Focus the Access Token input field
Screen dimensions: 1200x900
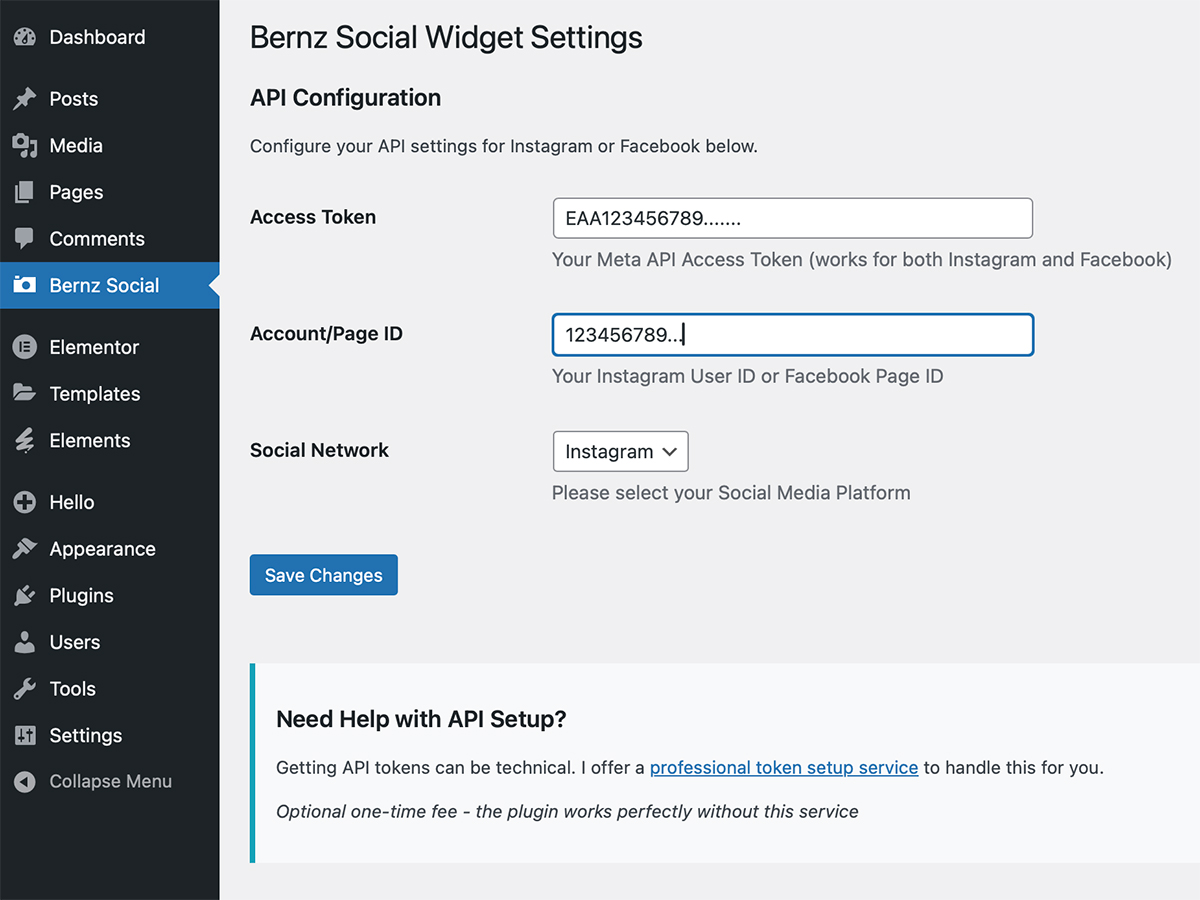point(792,218)
